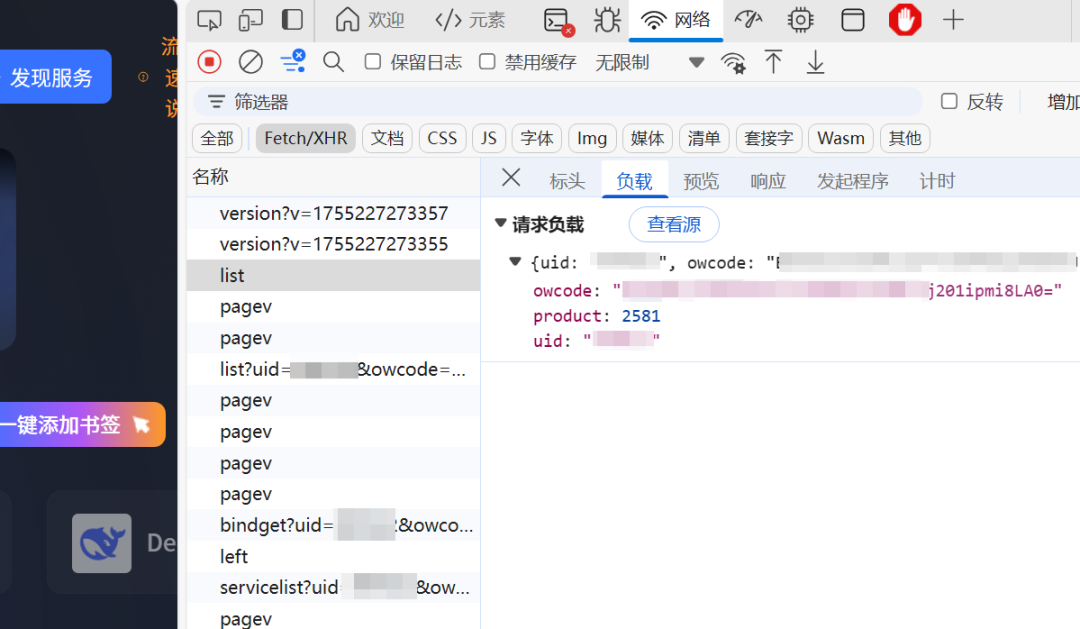Collapse the {uid: payload object triangle
The width and height of the screenshot is (1080, 629).
[x=515, y=261]
